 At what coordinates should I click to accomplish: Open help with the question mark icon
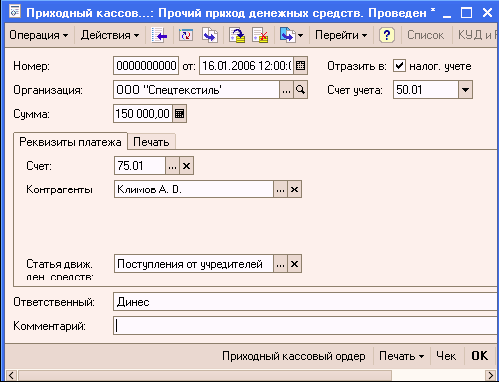tap(387, 35)
